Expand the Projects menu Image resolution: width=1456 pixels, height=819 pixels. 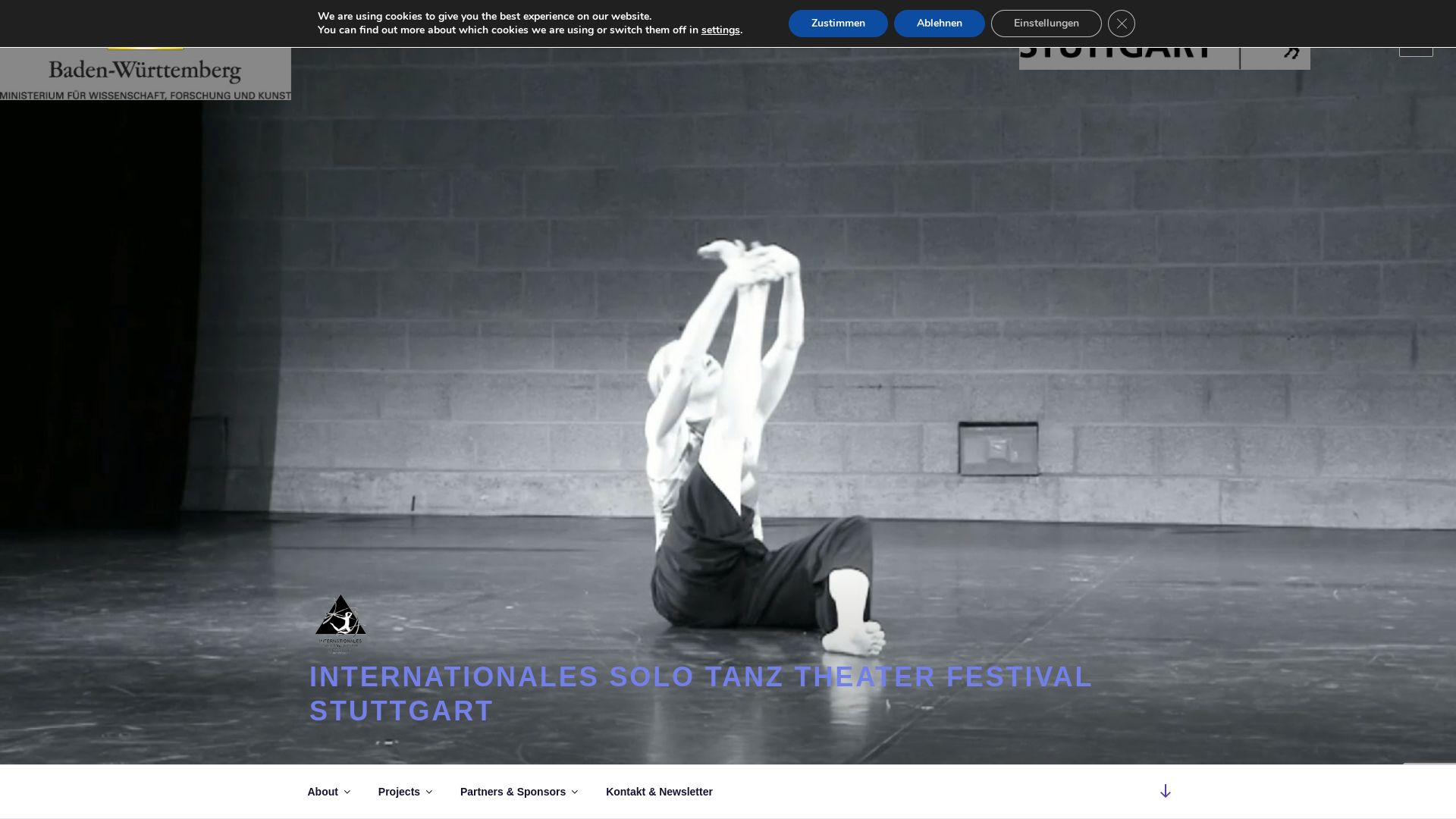tap(405, 792)
